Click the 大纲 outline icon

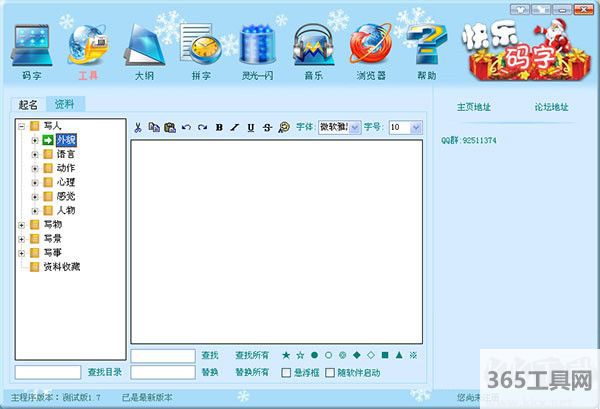[x=146, y=47]
